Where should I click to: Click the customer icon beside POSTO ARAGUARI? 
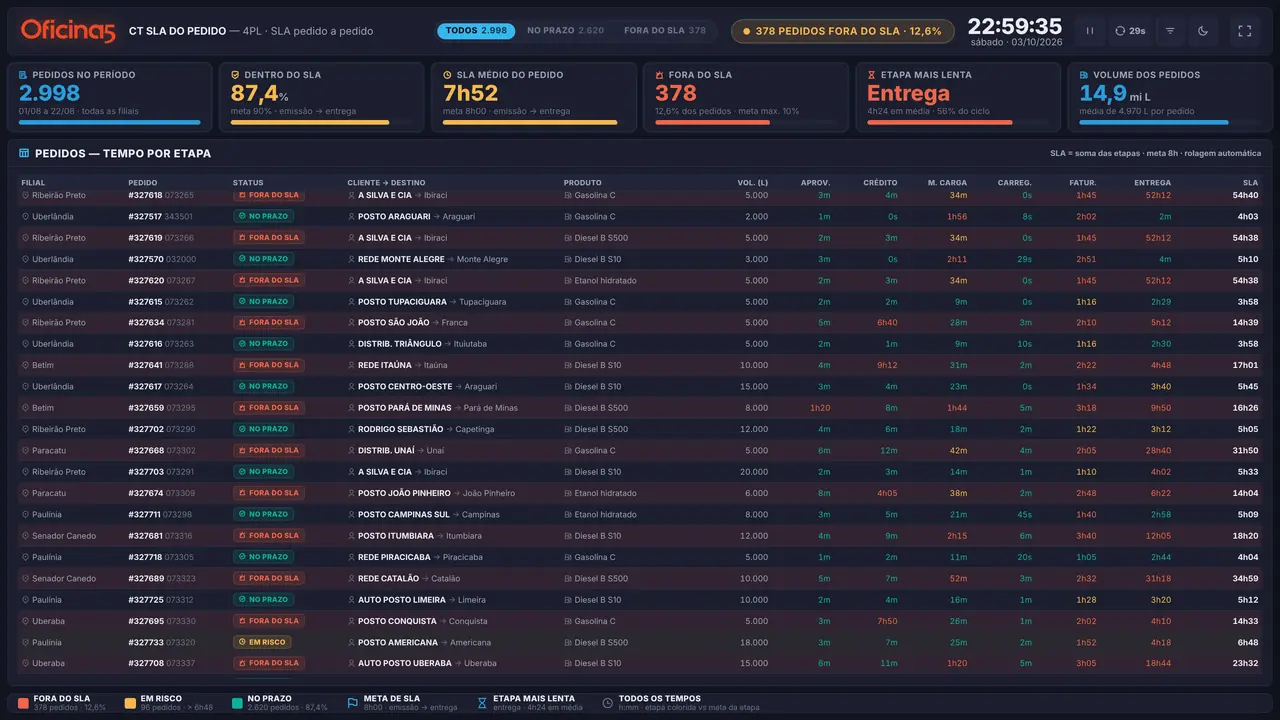click(351, 217)
